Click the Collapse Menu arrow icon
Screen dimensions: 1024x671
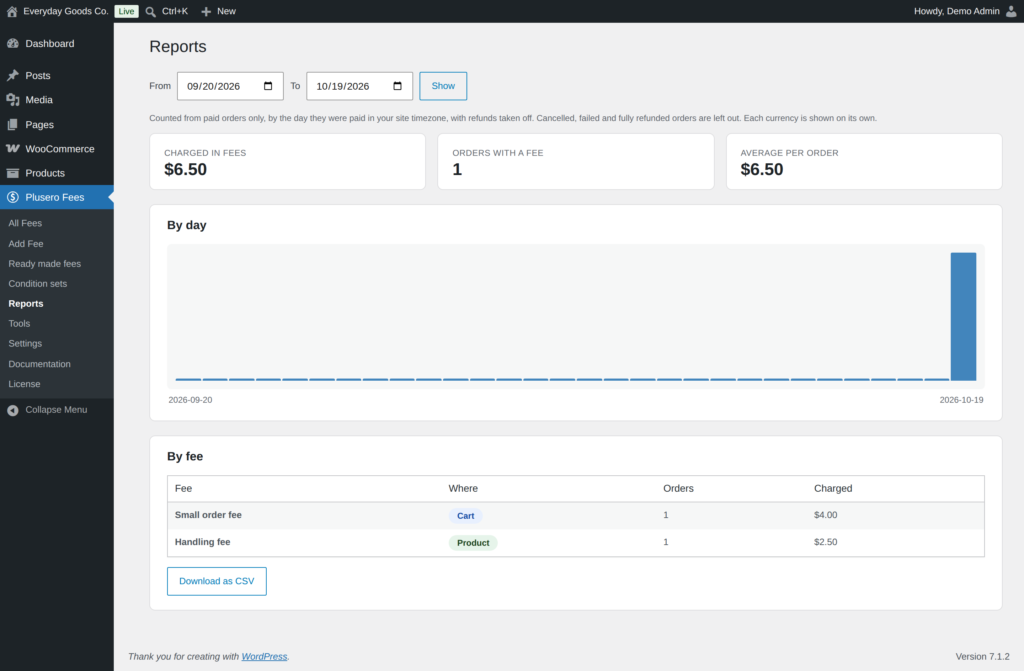[12, 410]
